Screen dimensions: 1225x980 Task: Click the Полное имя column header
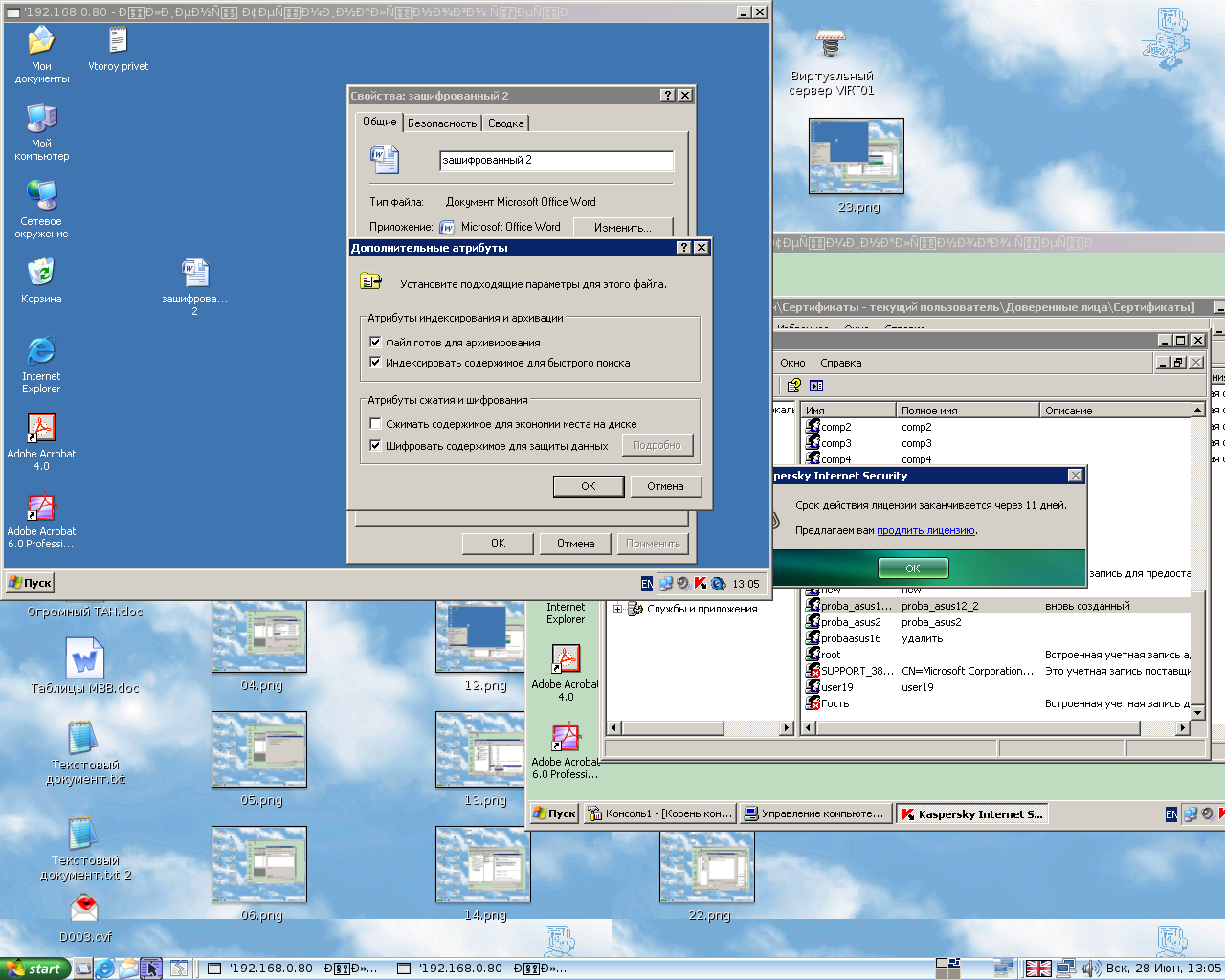967,411
